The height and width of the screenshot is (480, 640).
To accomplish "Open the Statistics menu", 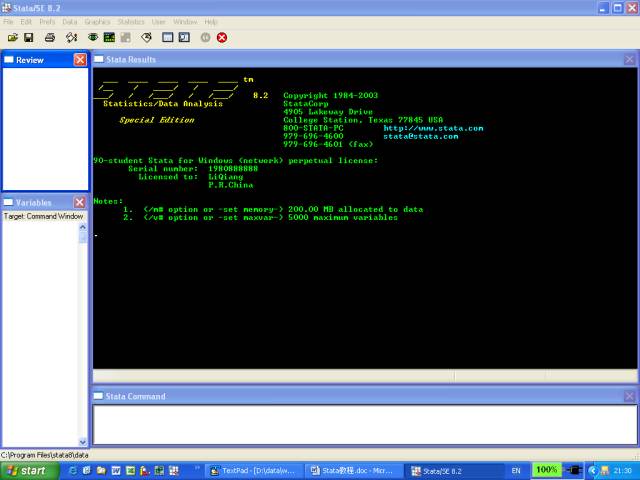I will (131, 22).
